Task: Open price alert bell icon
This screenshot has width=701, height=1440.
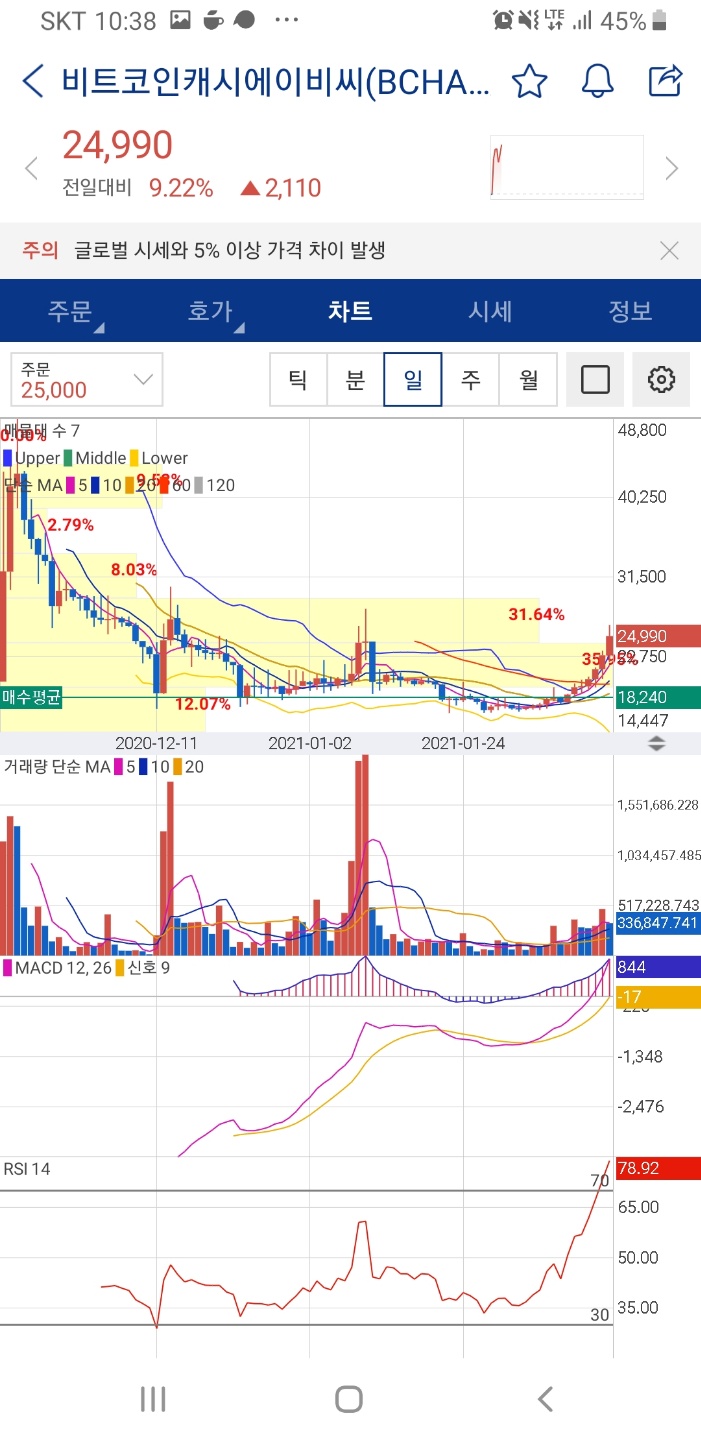Action: pyautogui.click(x=598, y=81)
